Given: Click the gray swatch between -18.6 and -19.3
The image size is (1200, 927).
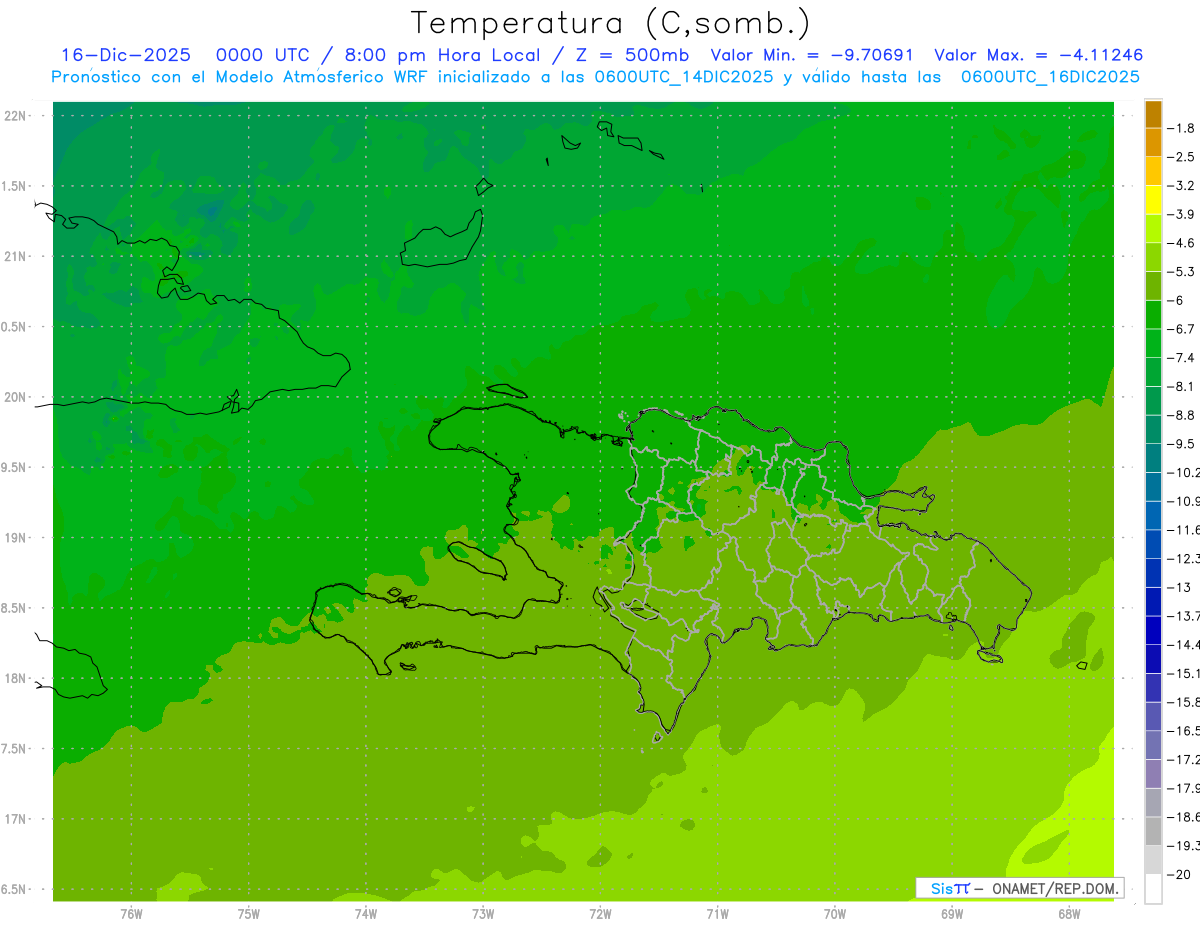Looking at the screenshot, I should pos(1153,832).
